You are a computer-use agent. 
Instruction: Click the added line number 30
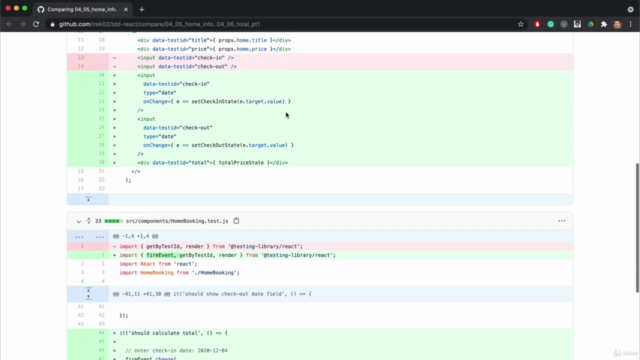(101, 162)
